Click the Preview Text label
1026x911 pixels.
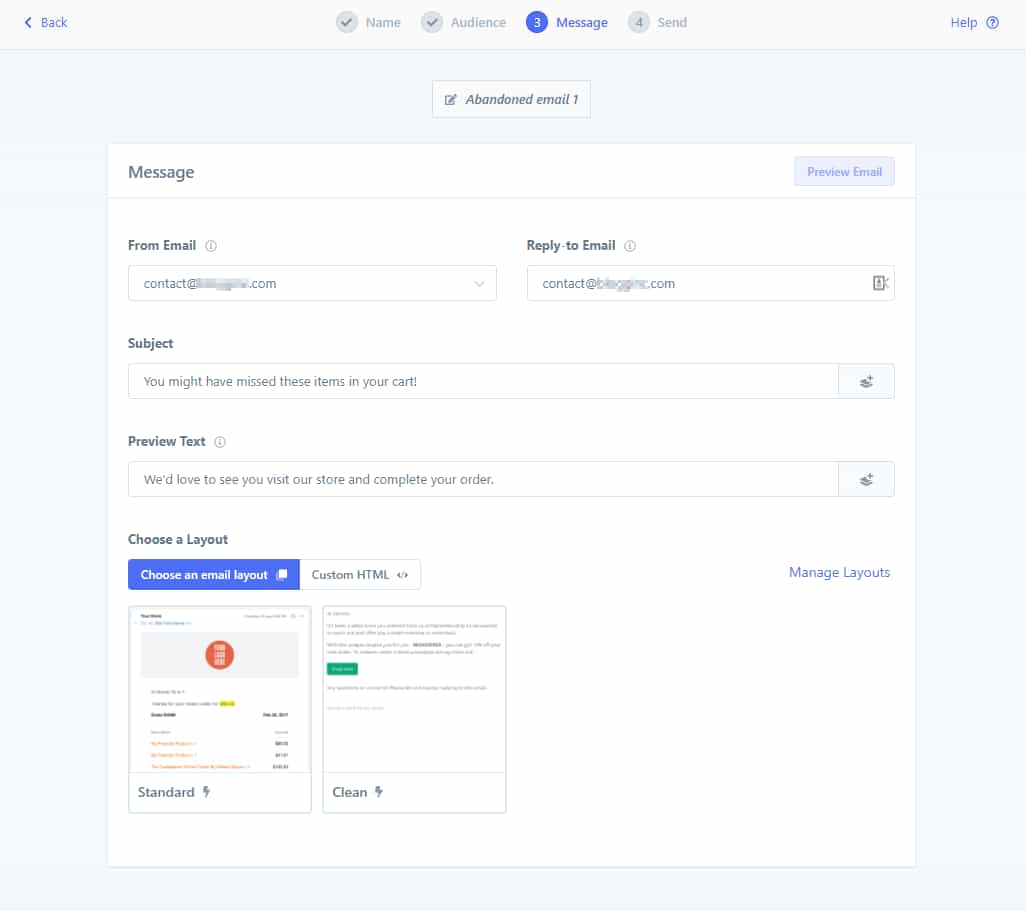tap(166, 441)
